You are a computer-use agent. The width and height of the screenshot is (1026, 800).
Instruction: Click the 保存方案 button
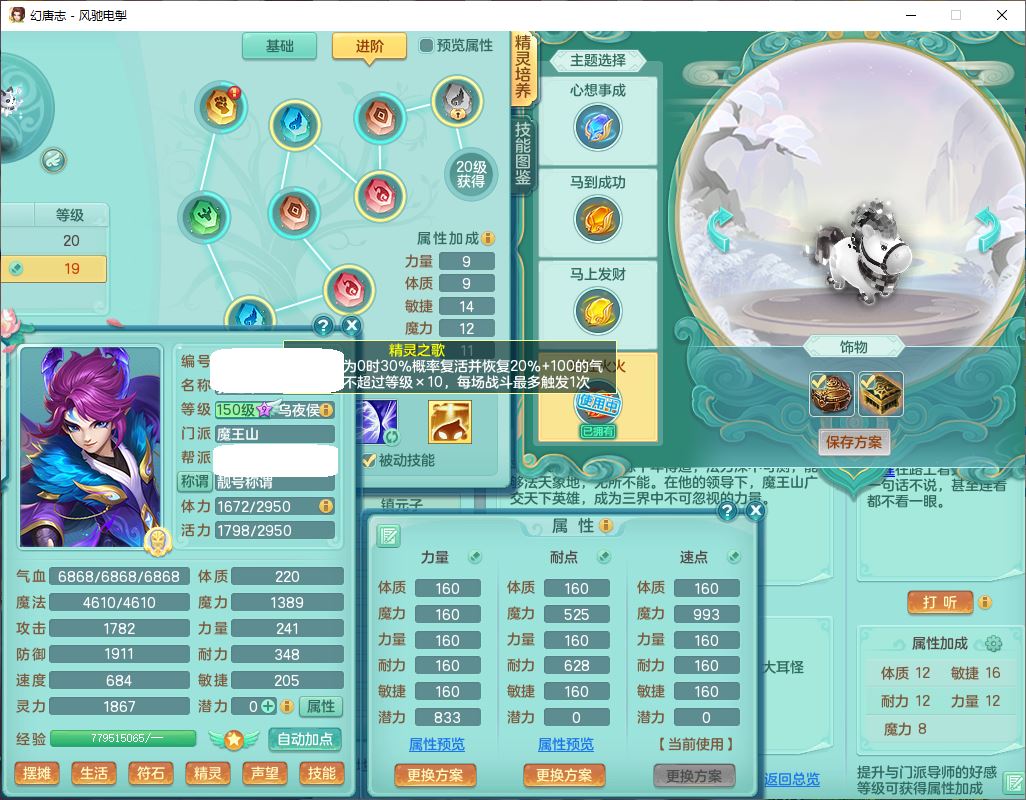[854, 442]
